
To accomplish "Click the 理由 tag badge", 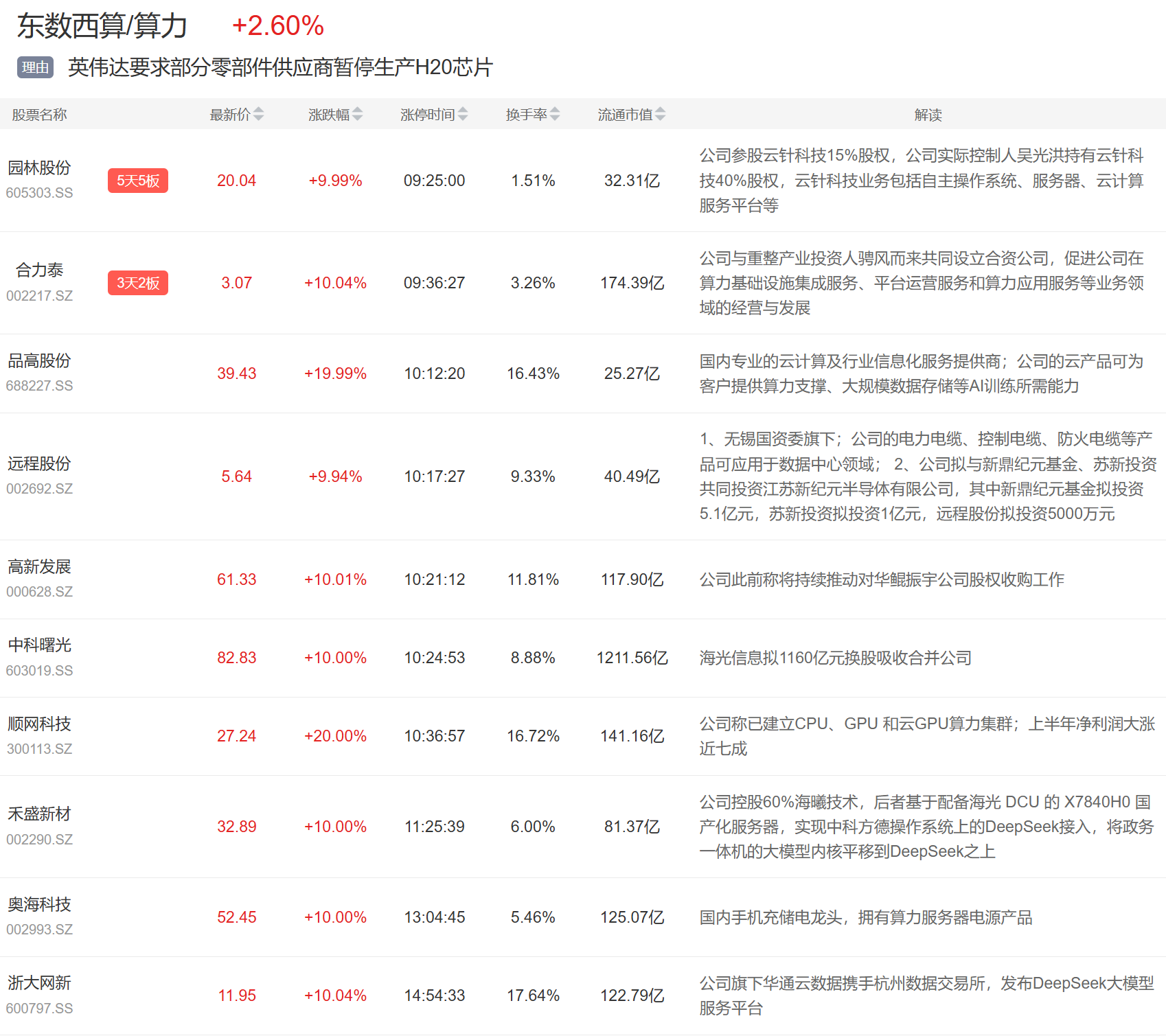I will [x=35, y=67].
